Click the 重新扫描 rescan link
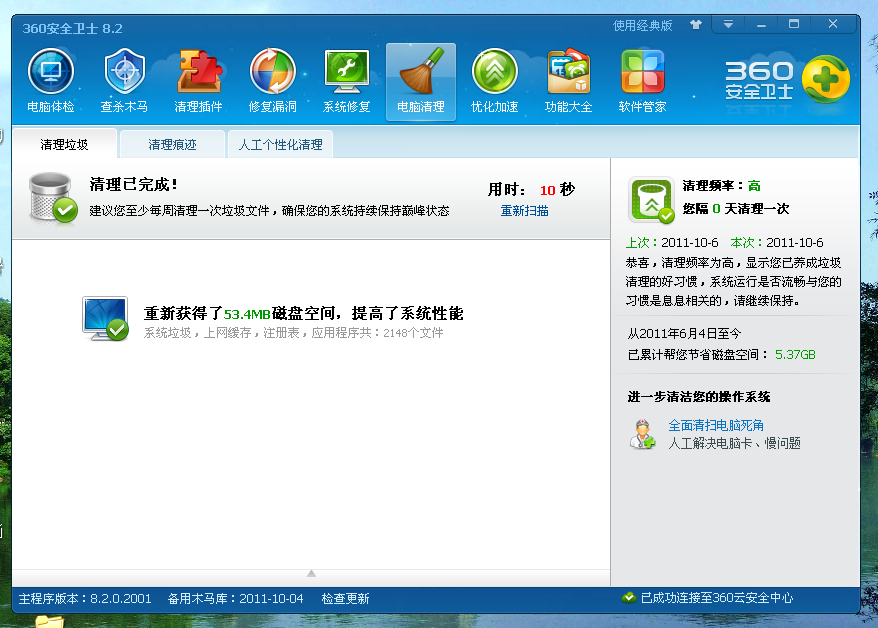Screen dimensions: 878x628 point(524,210)
